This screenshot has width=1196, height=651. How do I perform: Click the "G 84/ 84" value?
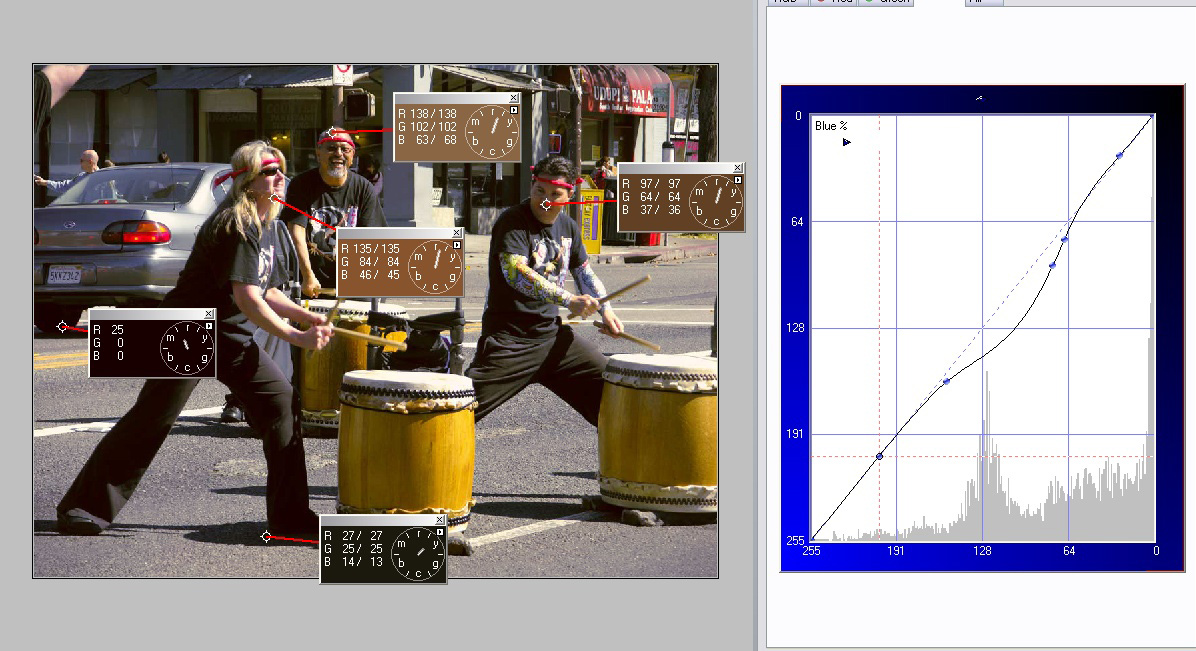click(370, 262)
